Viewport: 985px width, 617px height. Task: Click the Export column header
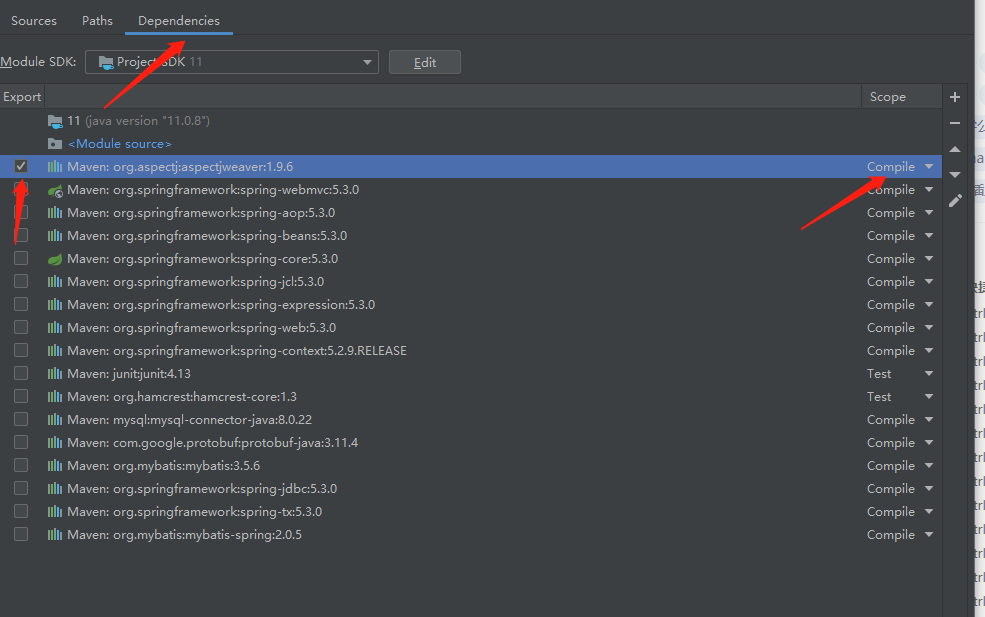[x=22, y=96]
